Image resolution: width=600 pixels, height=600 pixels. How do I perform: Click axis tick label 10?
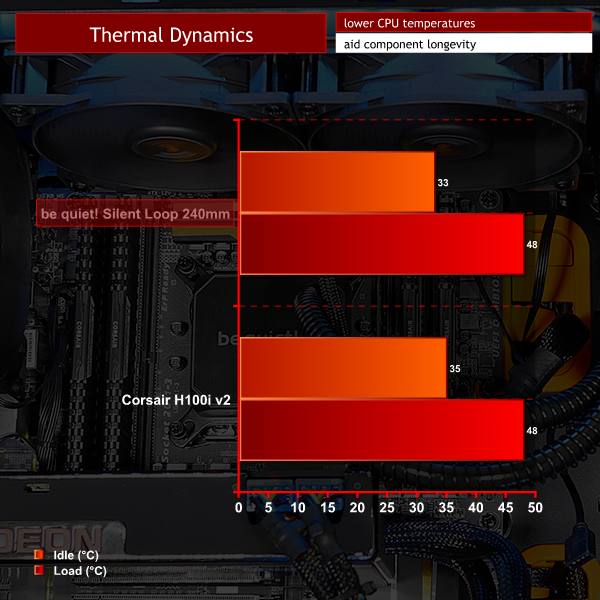point(298,507)
